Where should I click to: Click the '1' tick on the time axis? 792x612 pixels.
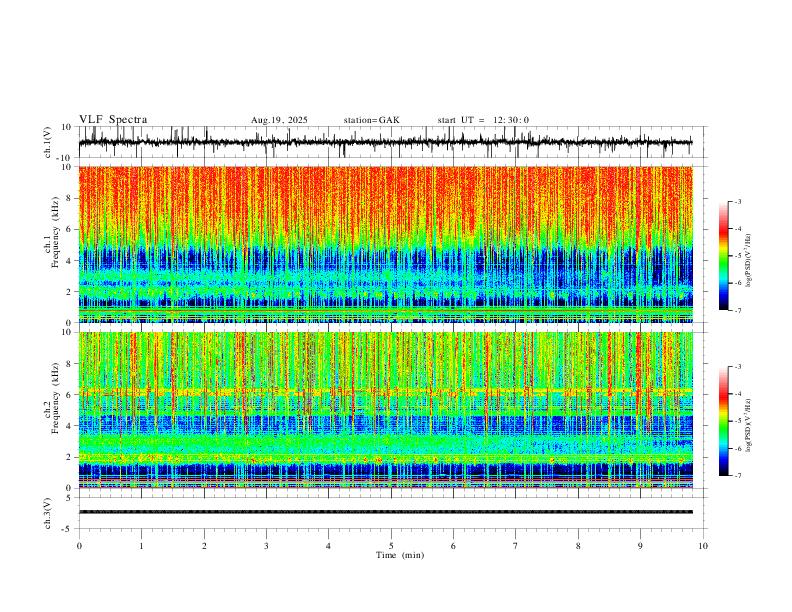point(141,546)
